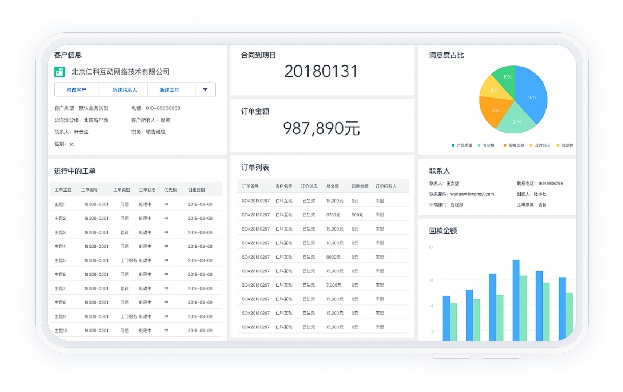623x392 pixels.
Task: Toggle the mint-green legend marker under pie chart
Action: click(x=479, y=145)
